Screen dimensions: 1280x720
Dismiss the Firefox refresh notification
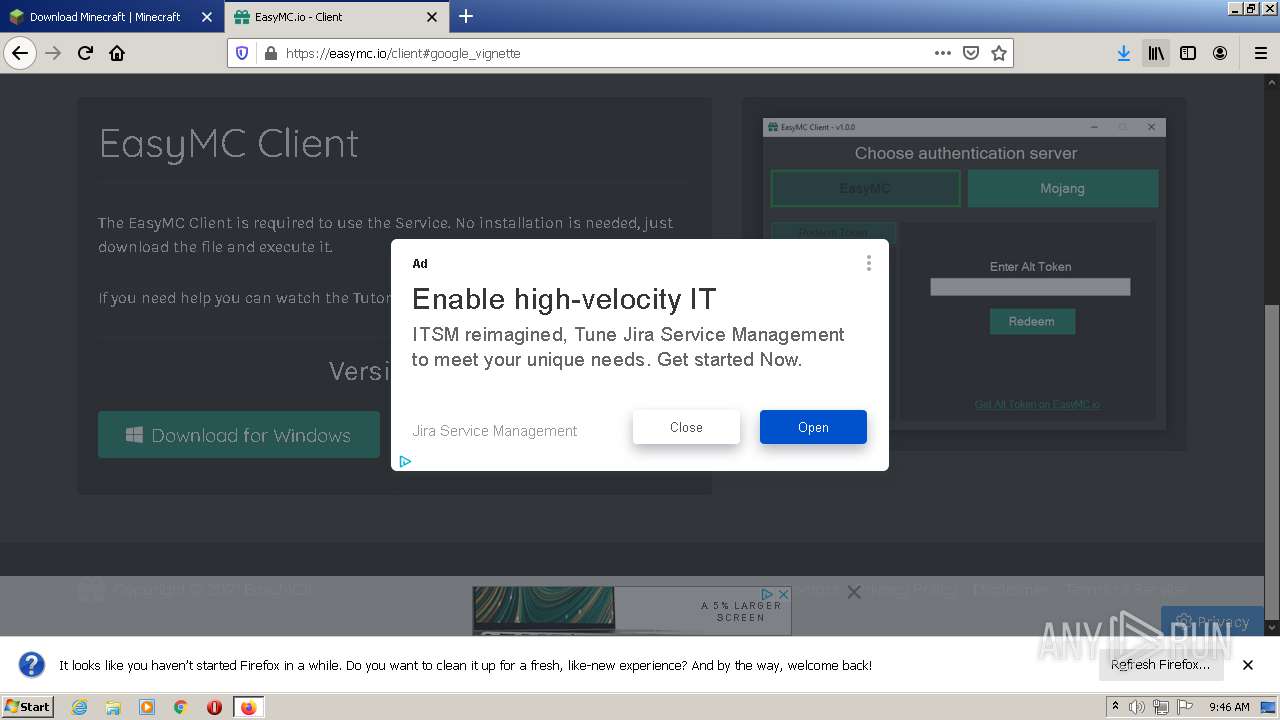[x=1248, y=665]
